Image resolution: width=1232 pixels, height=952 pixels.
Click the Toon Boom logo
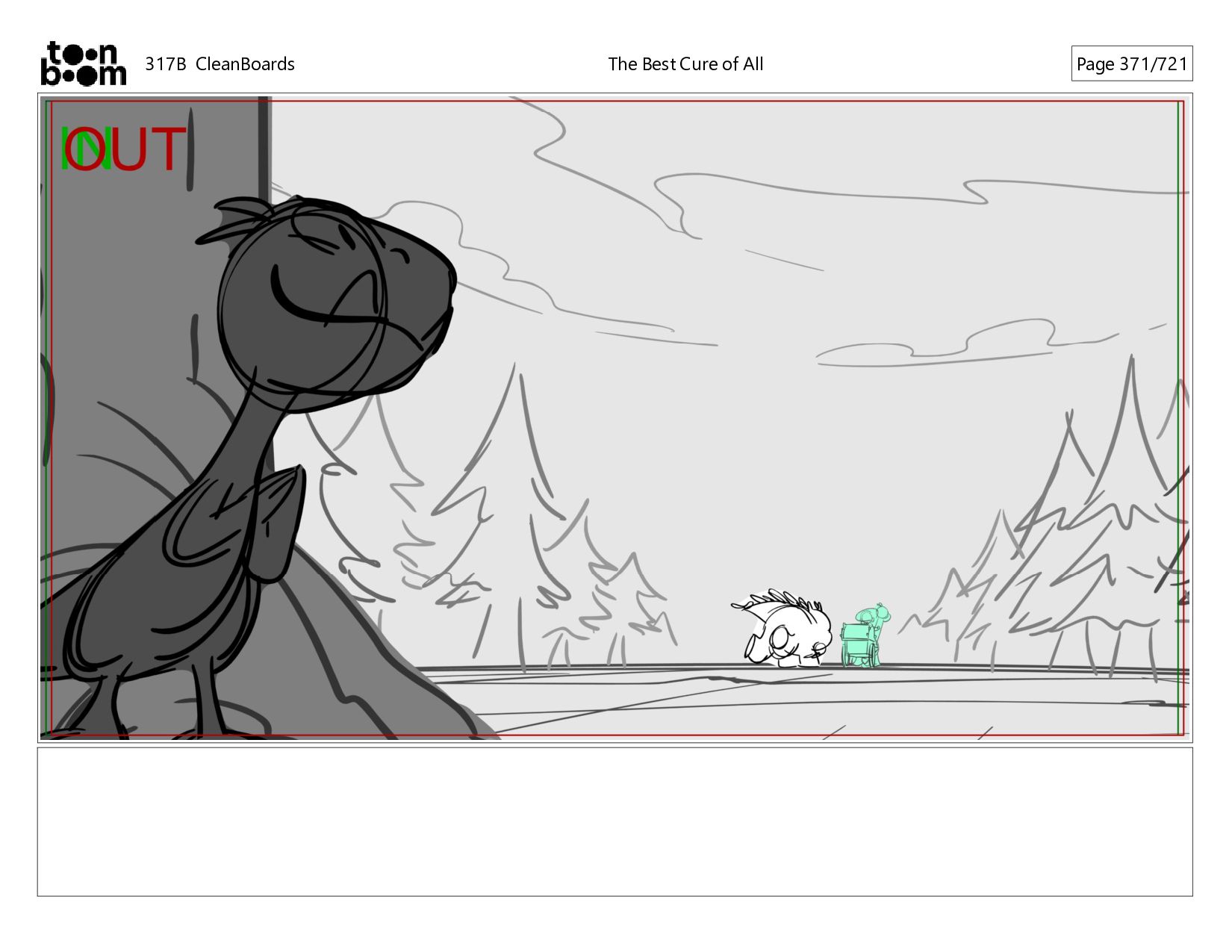point(83,63)
